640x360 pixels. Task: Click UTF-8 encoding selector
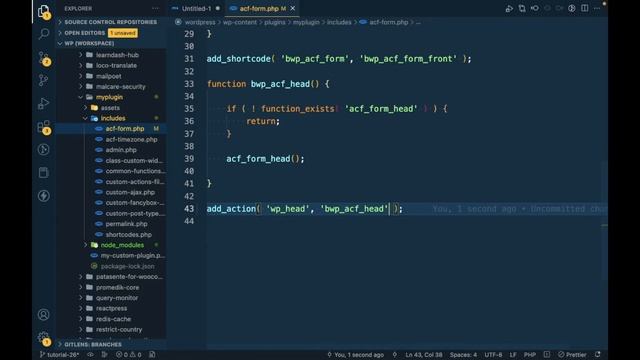point(493,354)
